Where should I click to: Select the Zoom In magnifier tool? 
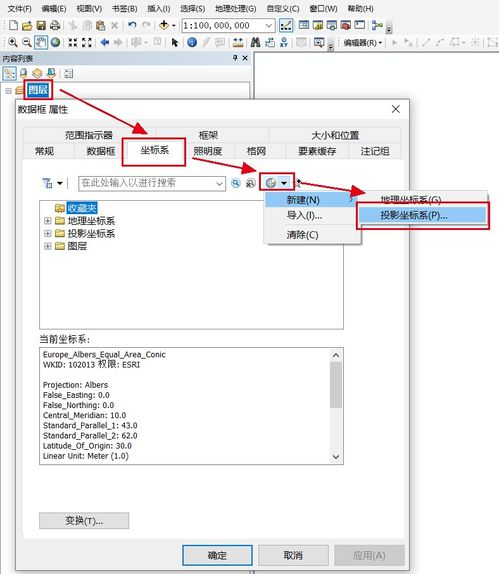tap(12, 42)
